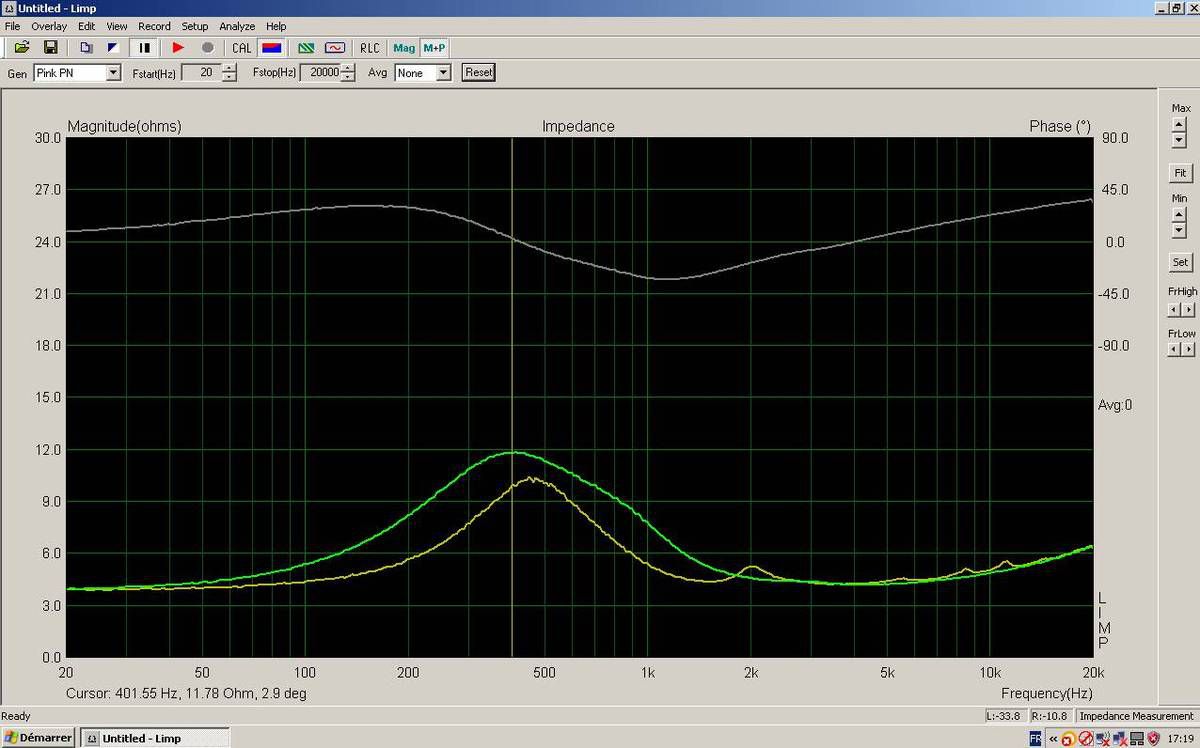Click the Fstart(Hz) value field
Image resolution: width=1200 pixels, height=748 pixels.
(x=201, y=72)
